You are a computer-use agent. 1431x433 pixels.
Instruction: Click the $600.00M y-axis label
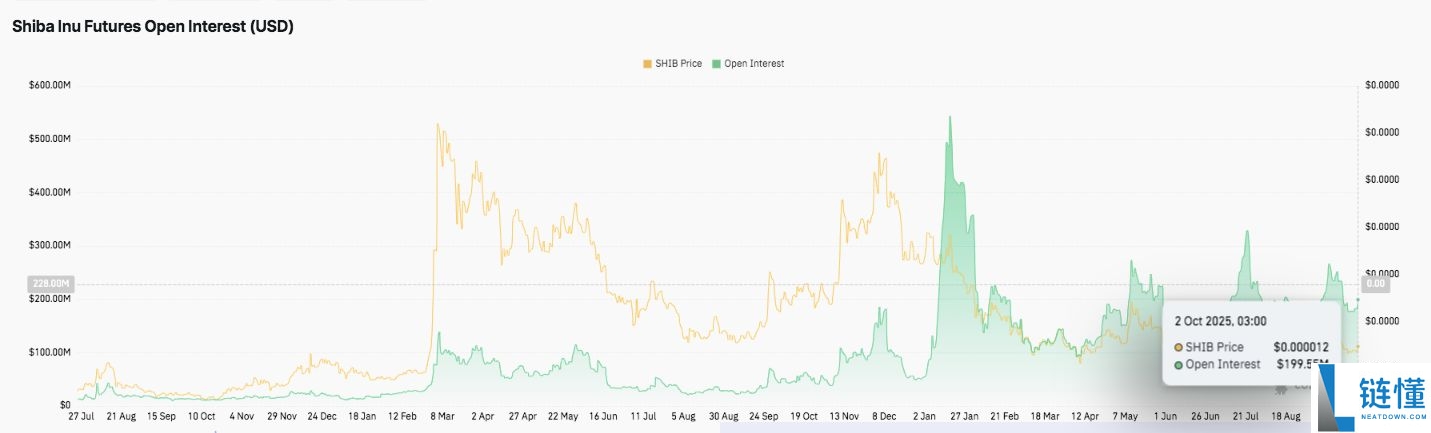[x=50, y=85]
